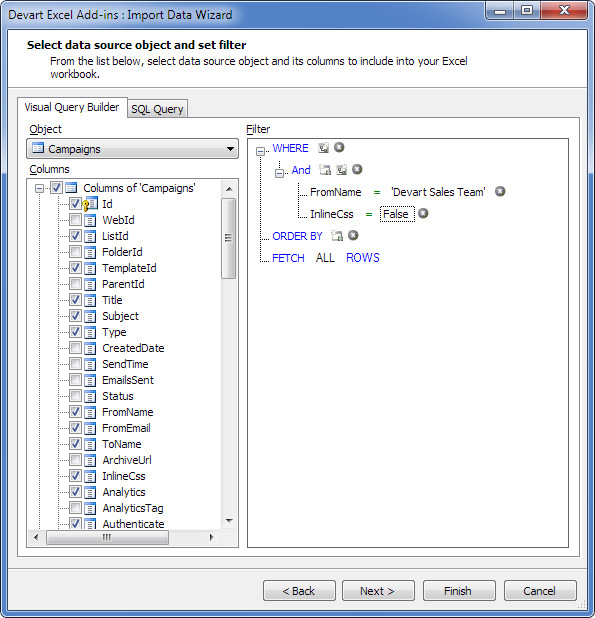
Task: Check the ParentId column checkbox
Action: point(75,283)
